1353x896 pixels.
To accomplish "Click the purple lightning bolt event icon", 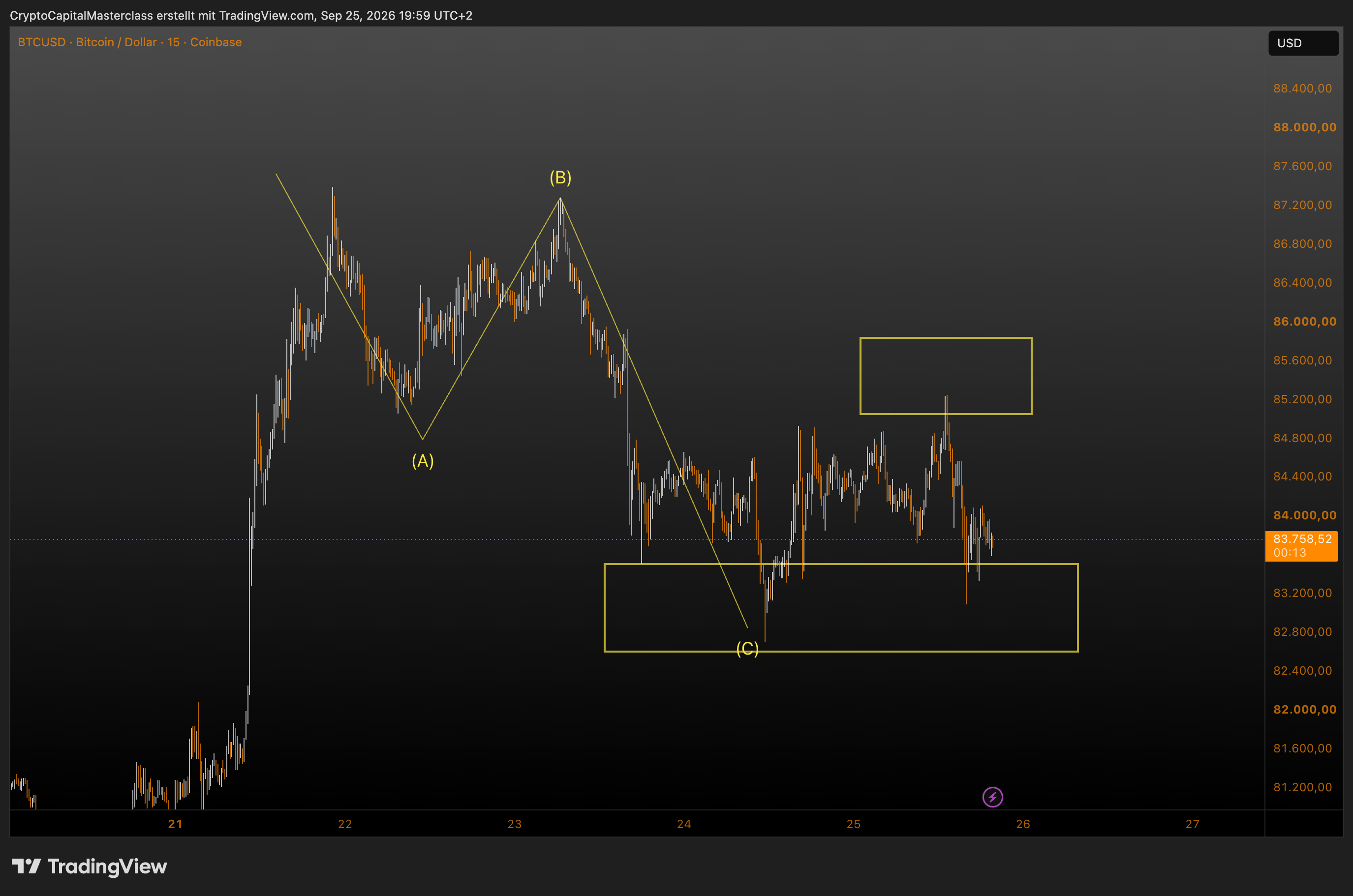I will [992, 797].
